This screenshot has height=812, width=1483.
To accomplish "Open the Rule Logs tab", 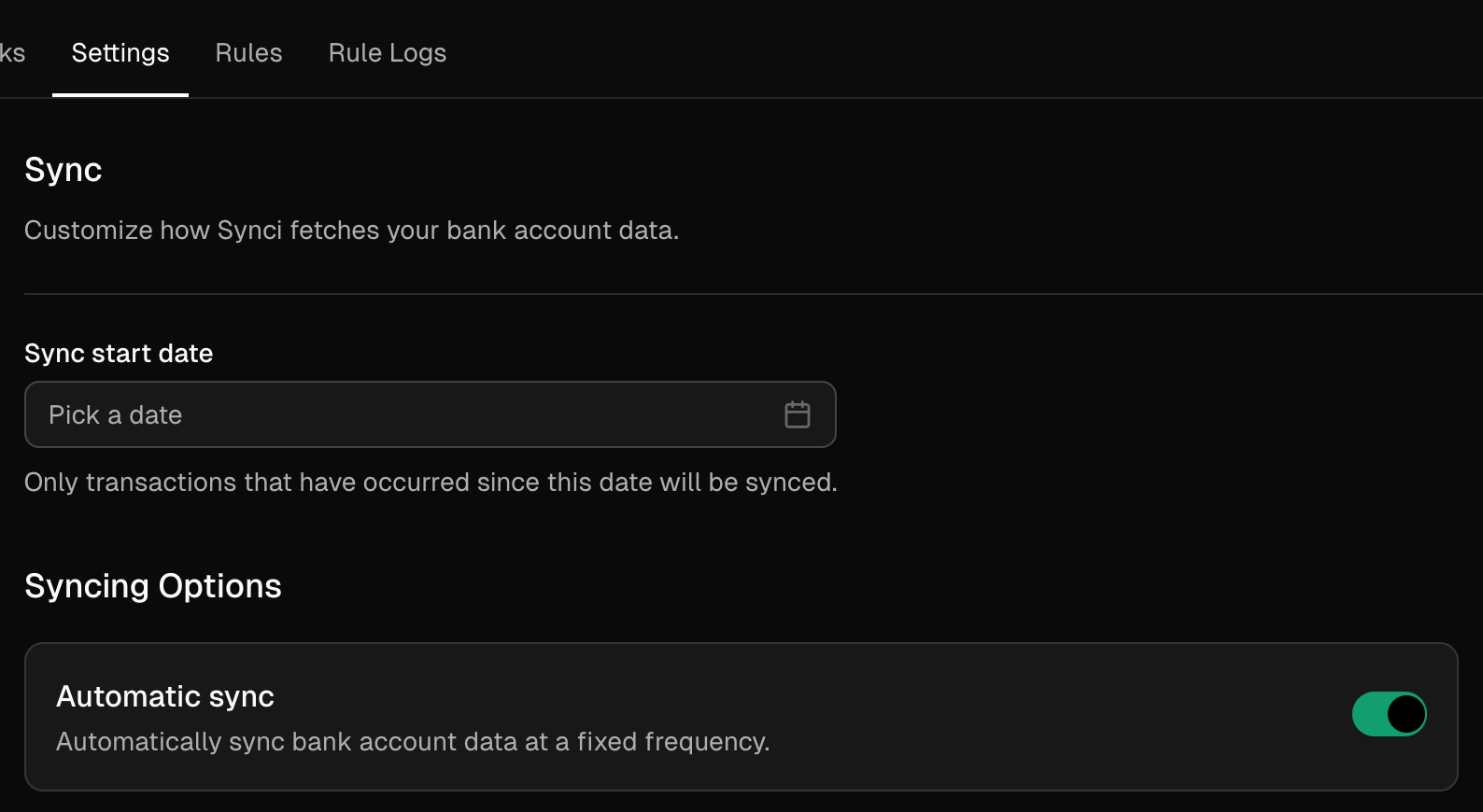I will coord(388,53).
